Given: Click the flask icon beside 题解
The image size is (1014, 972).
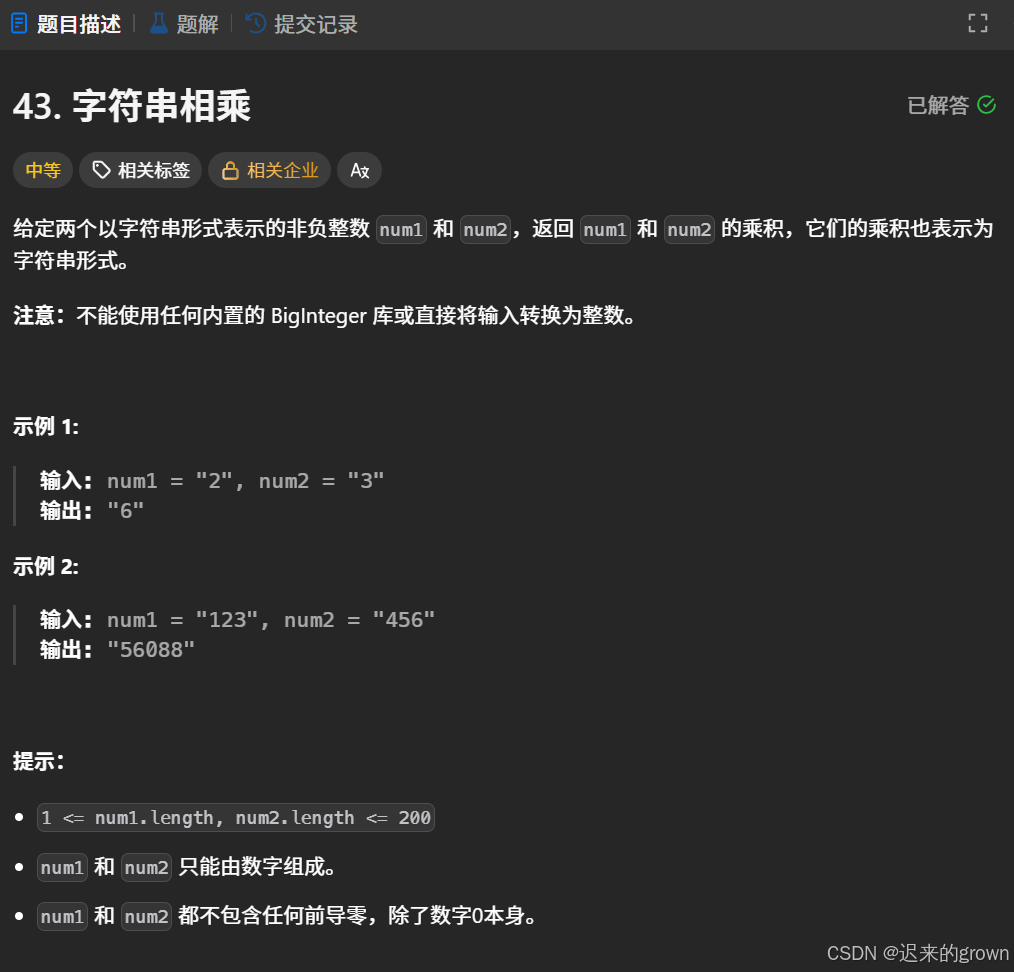Looking at the screenshot, I should [x=158, y=24].
